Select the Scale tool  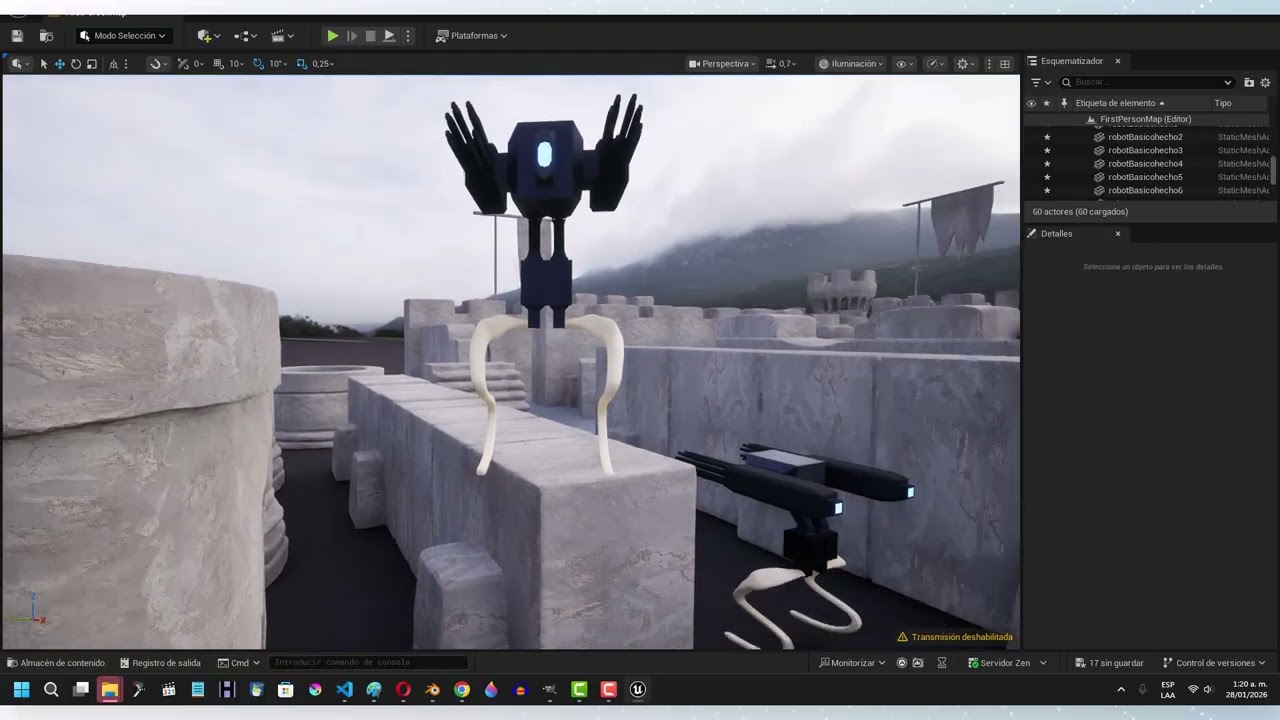[x=92, y=64]
